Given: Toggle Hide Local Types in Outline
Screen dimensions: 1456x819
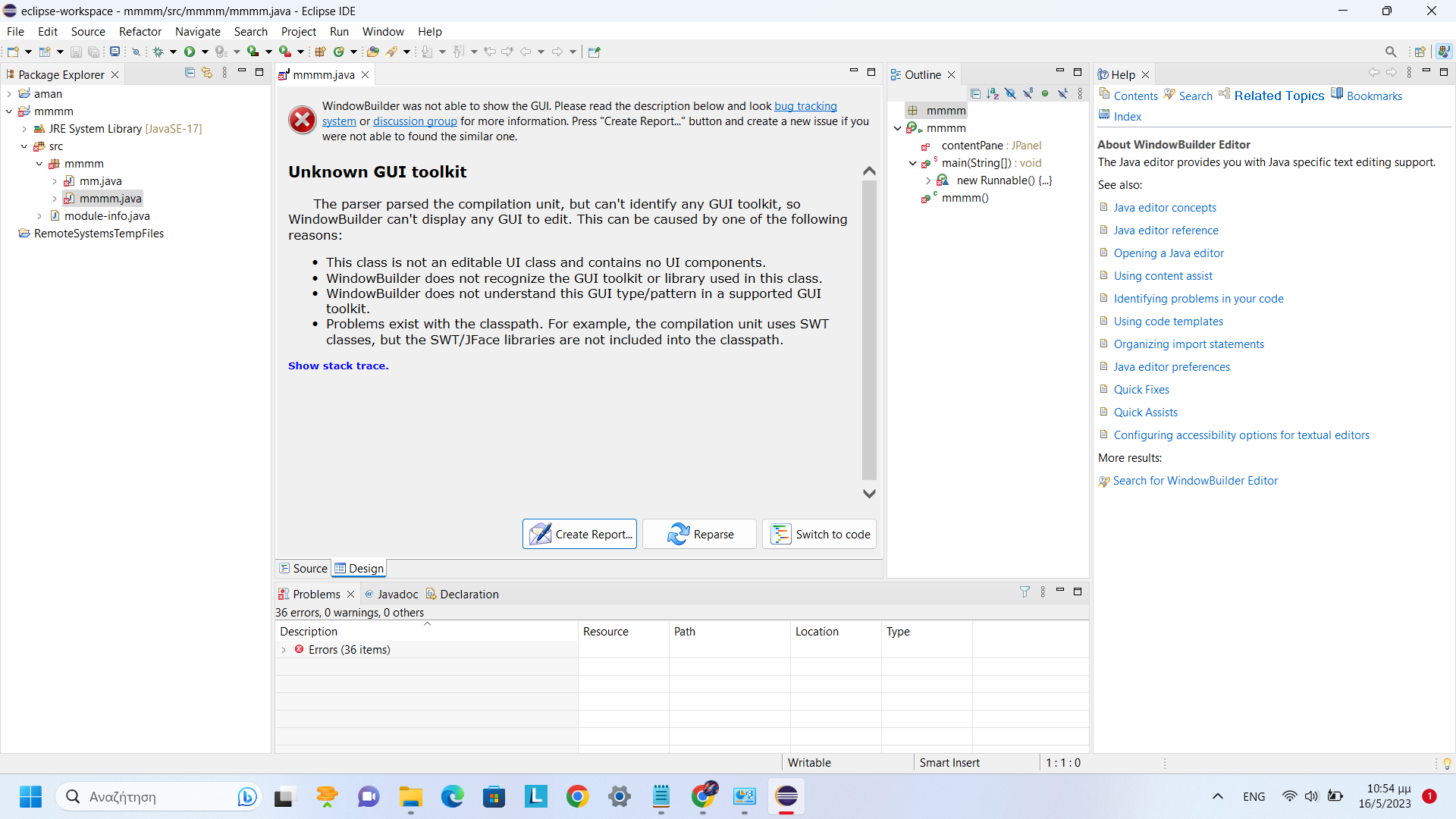Looking at the screenshot, I should pyautogui.click(x=1062, y=94).
